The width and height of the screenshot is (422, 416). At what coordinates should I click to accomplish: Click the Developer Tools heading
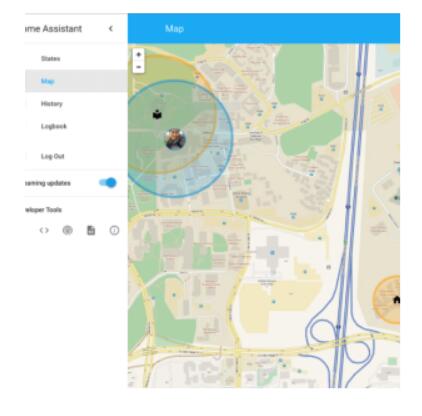pos(43,210)
